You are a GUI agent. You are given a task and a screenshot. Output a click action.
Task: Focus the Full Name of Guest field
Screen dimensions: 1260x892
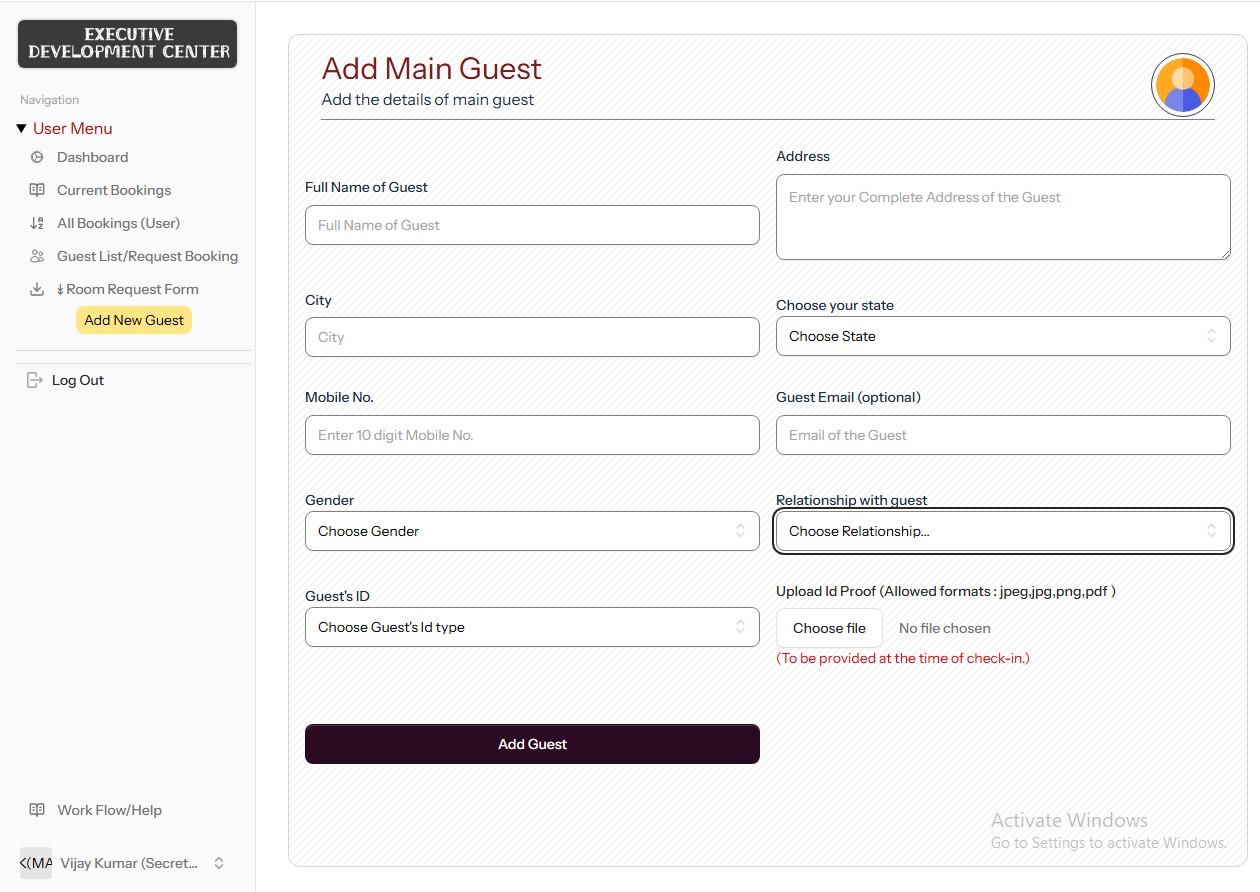[x=531, y=225]
